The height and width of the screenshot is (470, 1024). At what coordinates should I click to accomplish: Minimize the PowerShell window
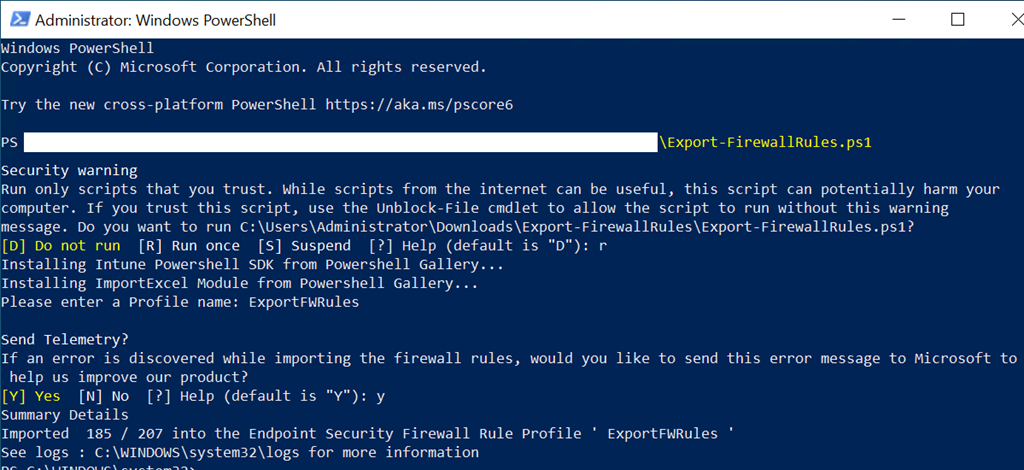(904, 20)
